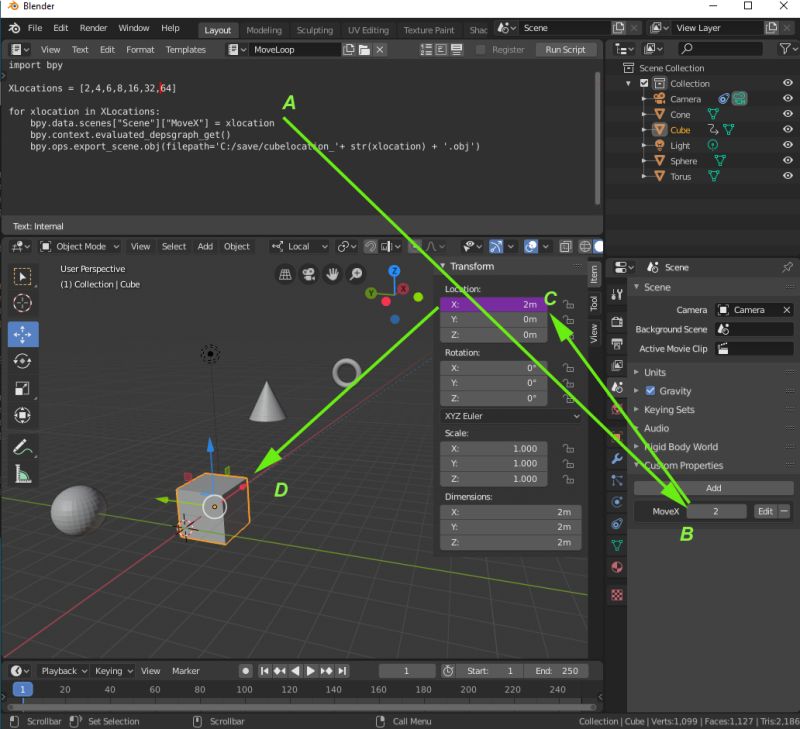Screen dimensions: 800x729
Task: Switch to the Modeling workspace tab
Action: pos(264,30)
